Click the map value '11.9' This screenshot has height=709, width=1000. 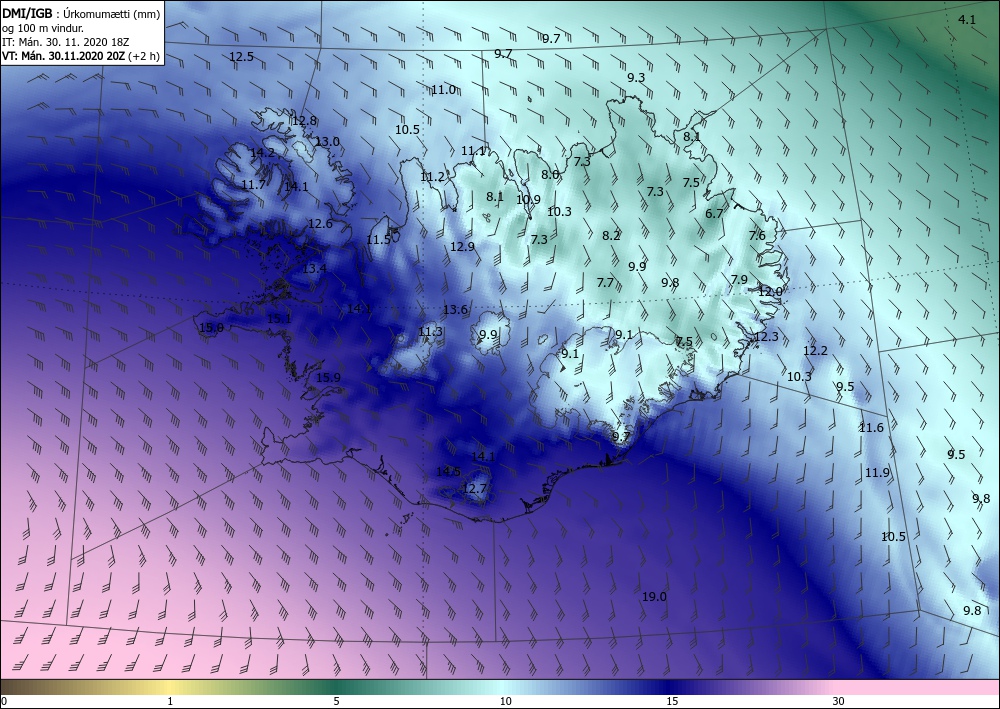(x=877, y=472)
